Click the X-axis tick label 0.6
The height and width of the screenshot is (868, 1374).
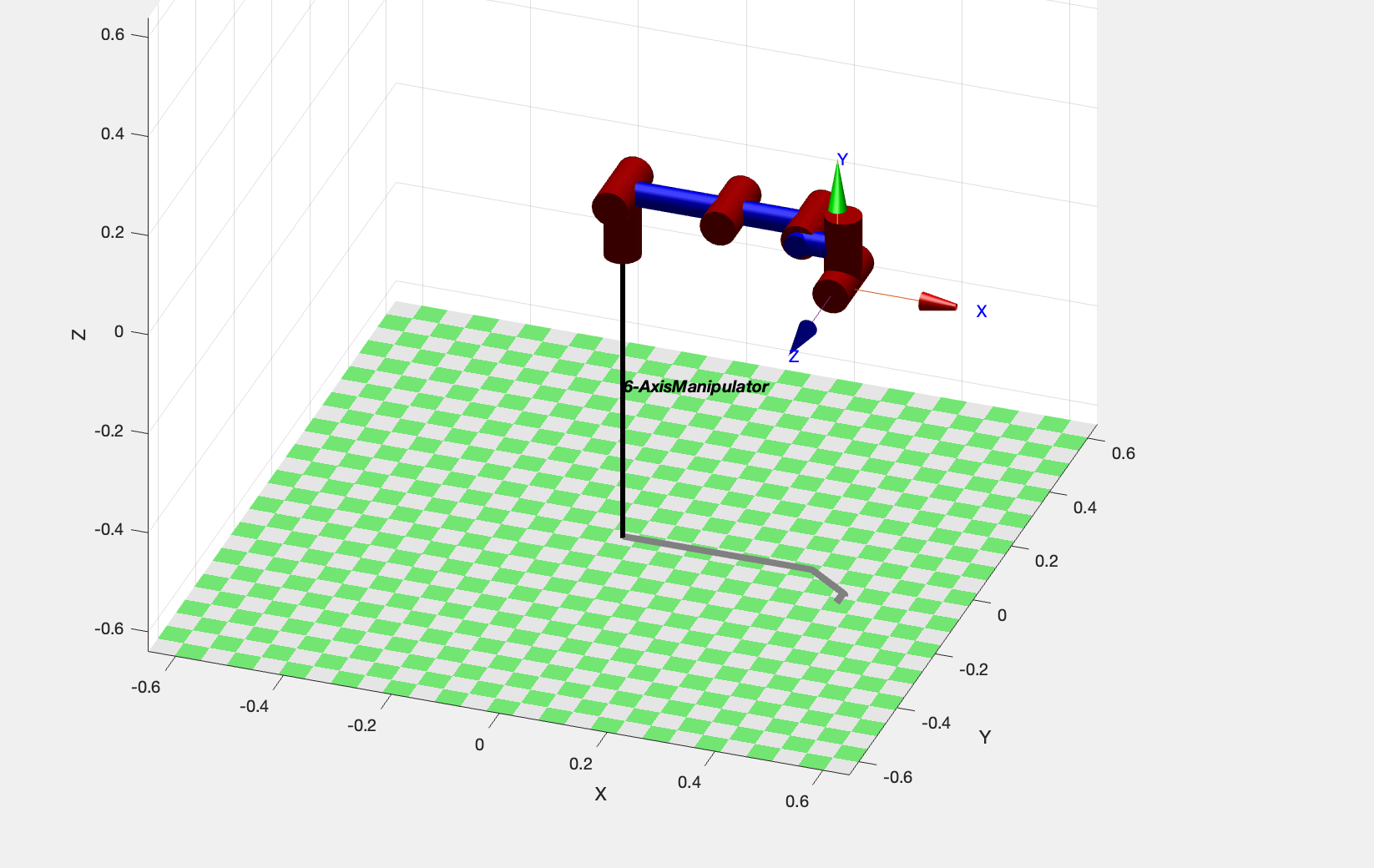(797, 802)
